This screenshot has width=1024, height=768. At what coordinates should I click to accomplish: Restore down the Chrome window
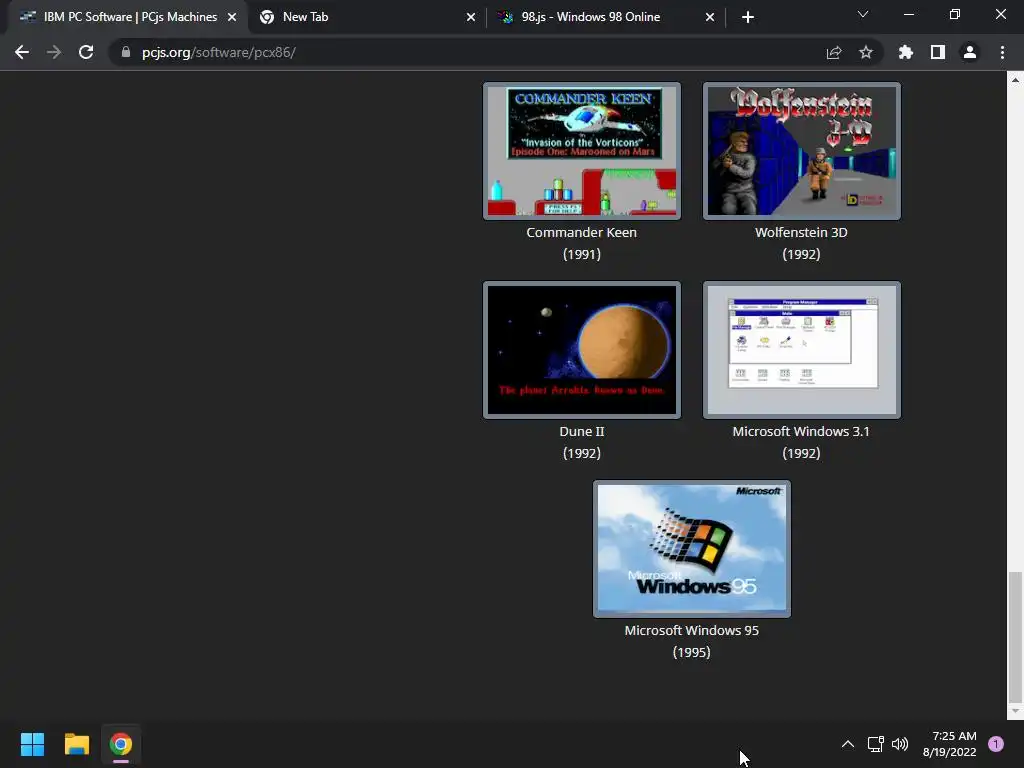[955, 14]
